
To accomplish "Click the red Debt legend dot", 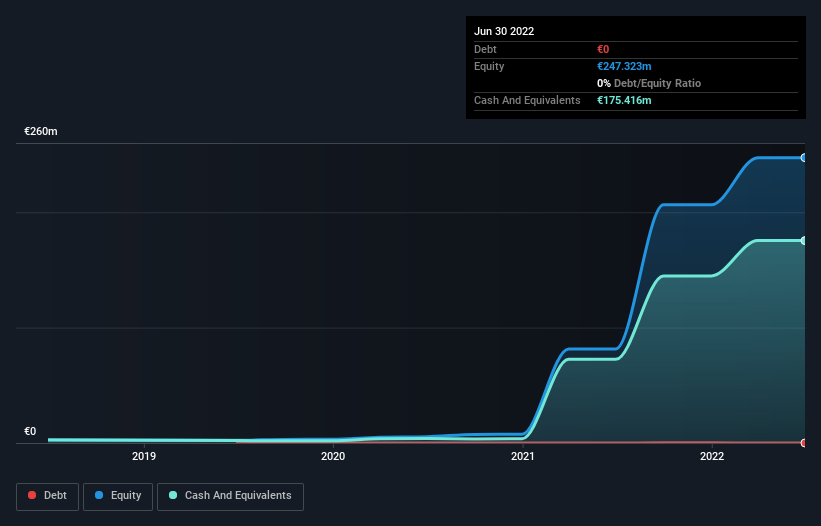I will (32, 495).
